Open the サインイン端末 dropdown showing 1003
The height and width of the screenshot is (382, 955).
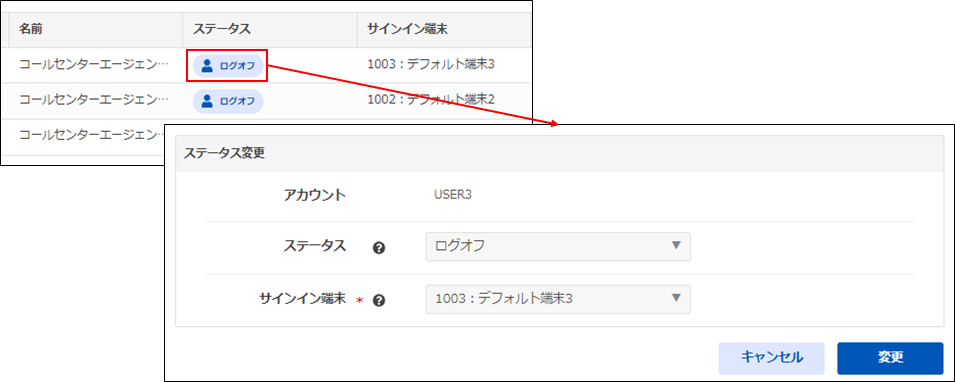[558, 299]
